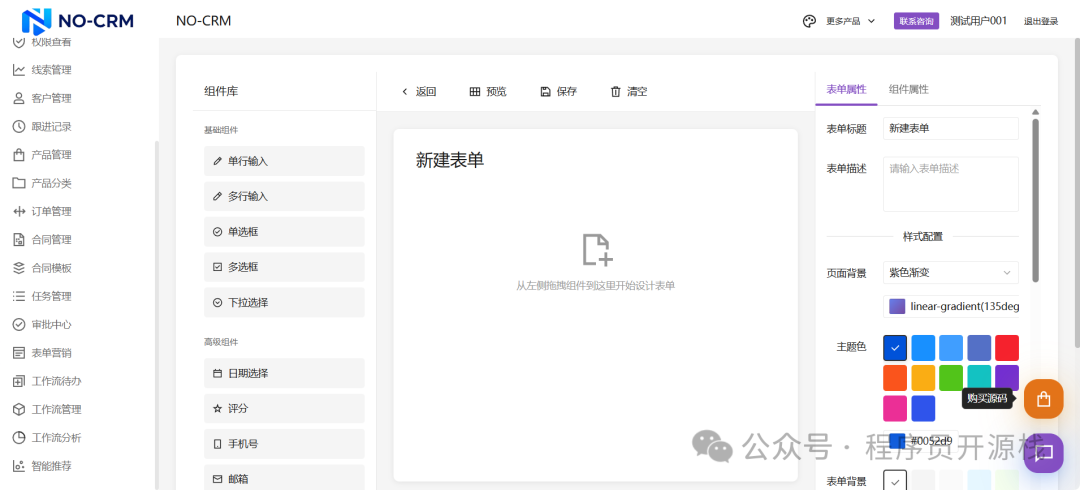Click the orange shopping bag floating button
The height and width of the screenshot is (490, 1080).
(x=1043, y=398)
